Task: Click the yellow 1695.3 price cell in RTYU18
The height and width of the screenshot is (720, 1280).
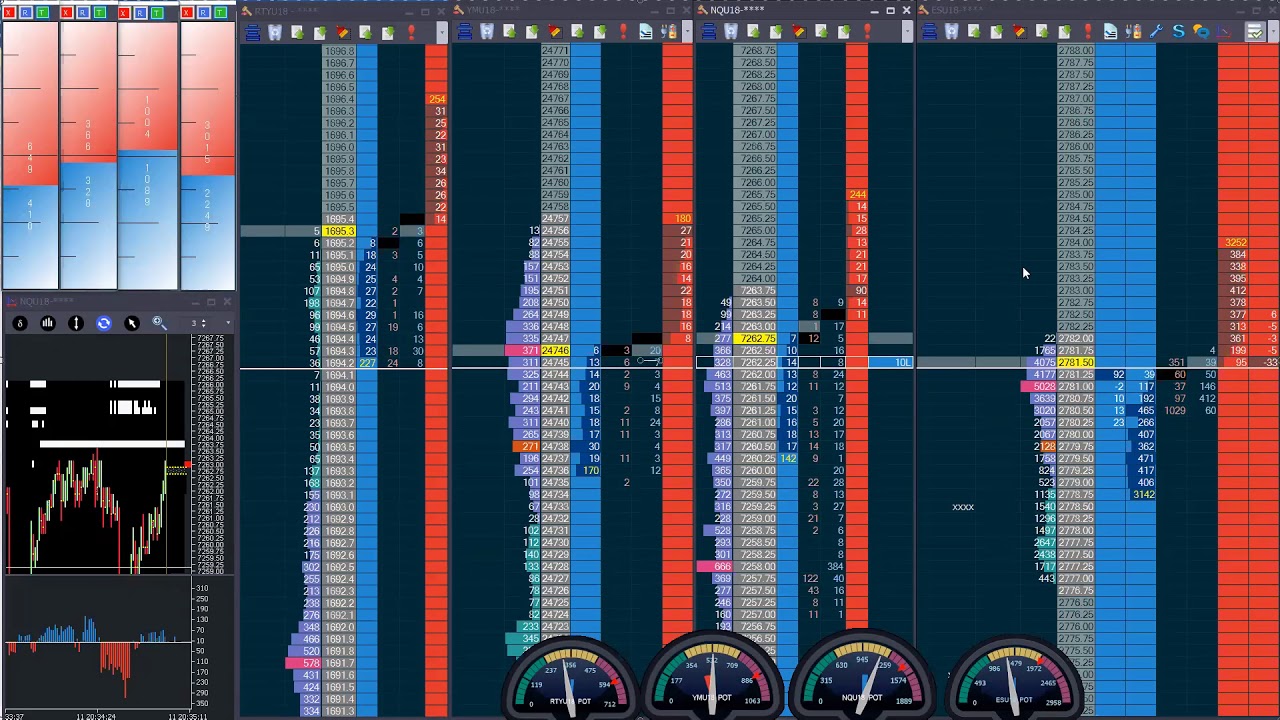Action: click(x=338, y=231)
